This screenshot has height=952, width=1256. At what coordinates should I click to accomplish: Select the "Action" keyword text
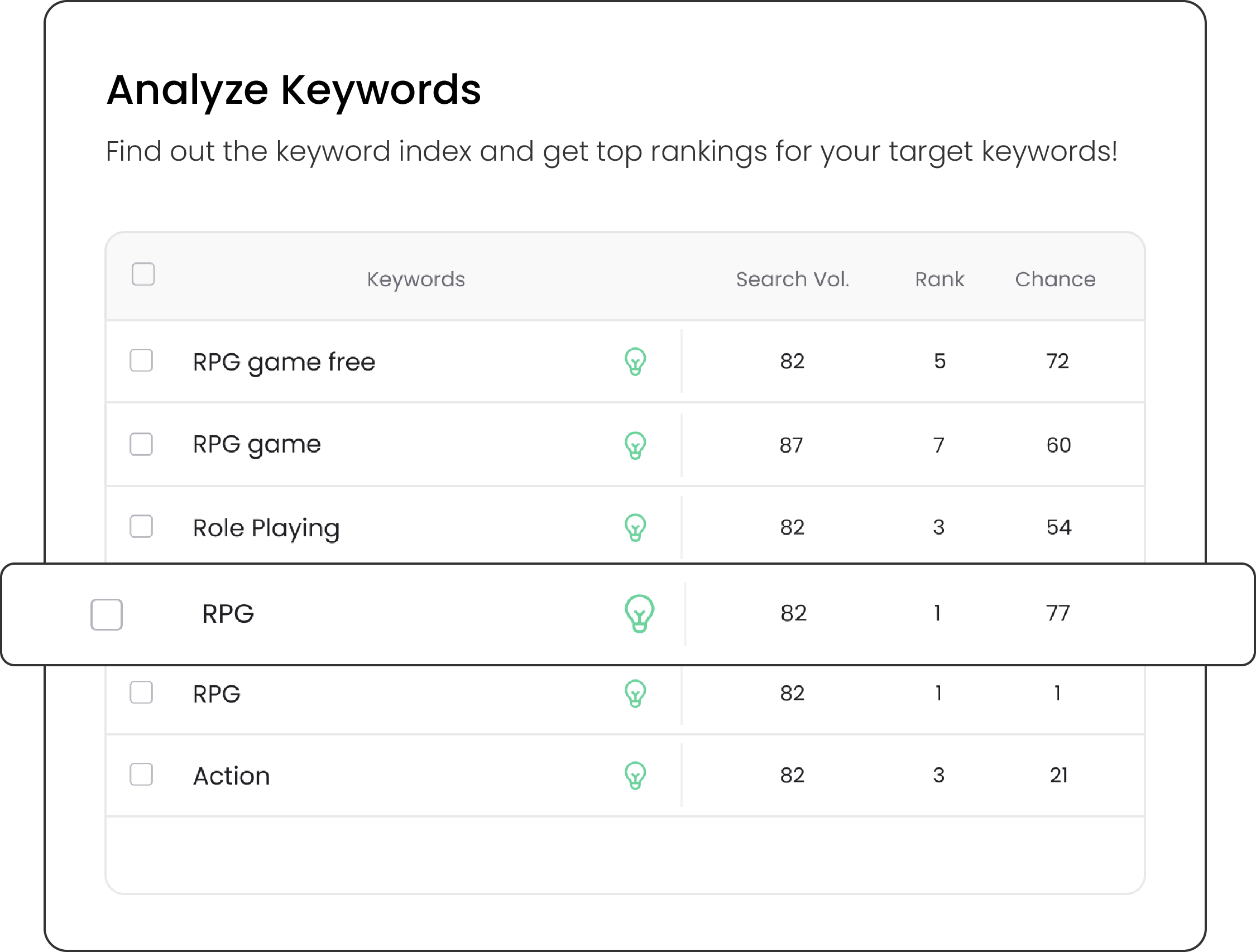click(232, 776)
